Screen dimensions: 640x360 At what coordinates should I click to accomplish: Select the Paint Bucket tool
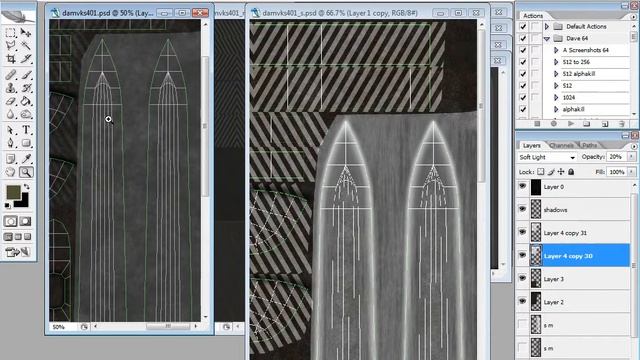26,101
